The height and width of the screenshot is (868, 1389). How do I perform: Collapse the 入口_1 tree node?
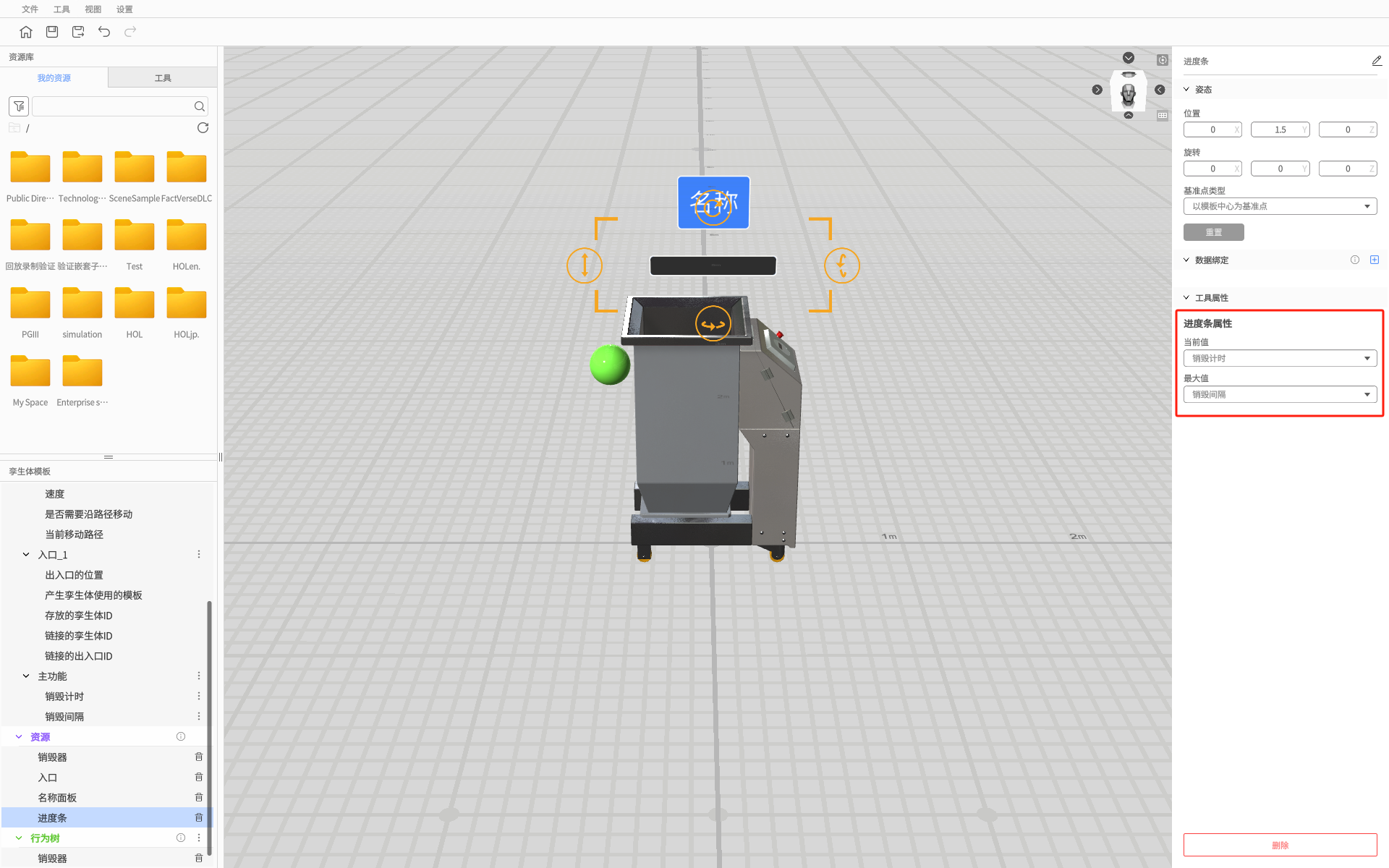point(26,555)
